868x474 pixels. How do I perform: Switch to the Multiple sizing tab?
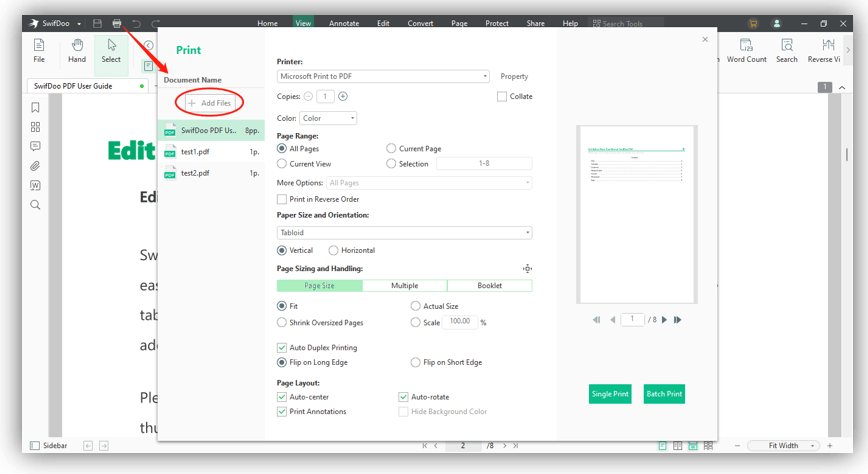405,286
